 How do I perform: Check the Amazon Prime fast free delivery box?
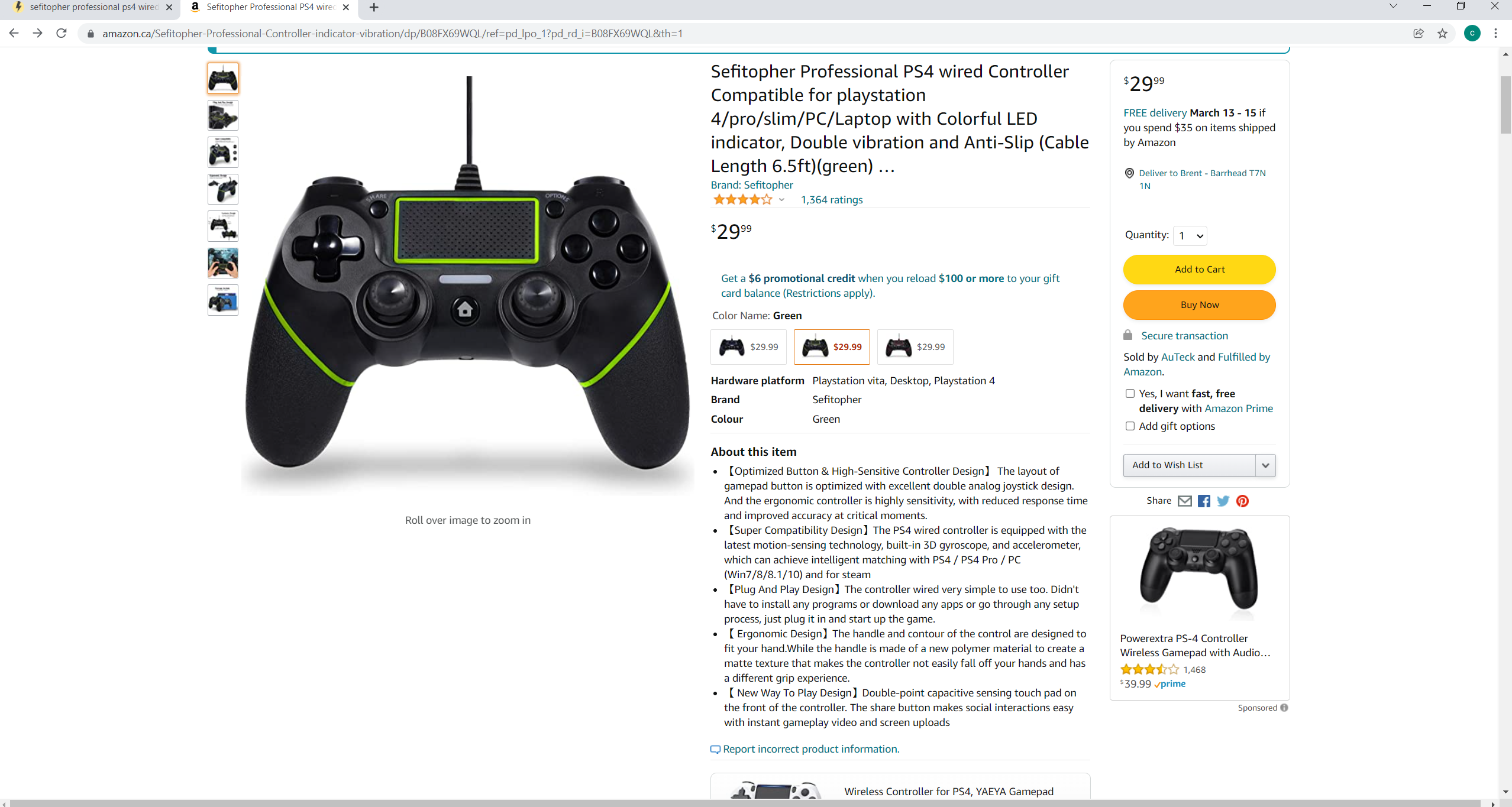coord(1130,393)
